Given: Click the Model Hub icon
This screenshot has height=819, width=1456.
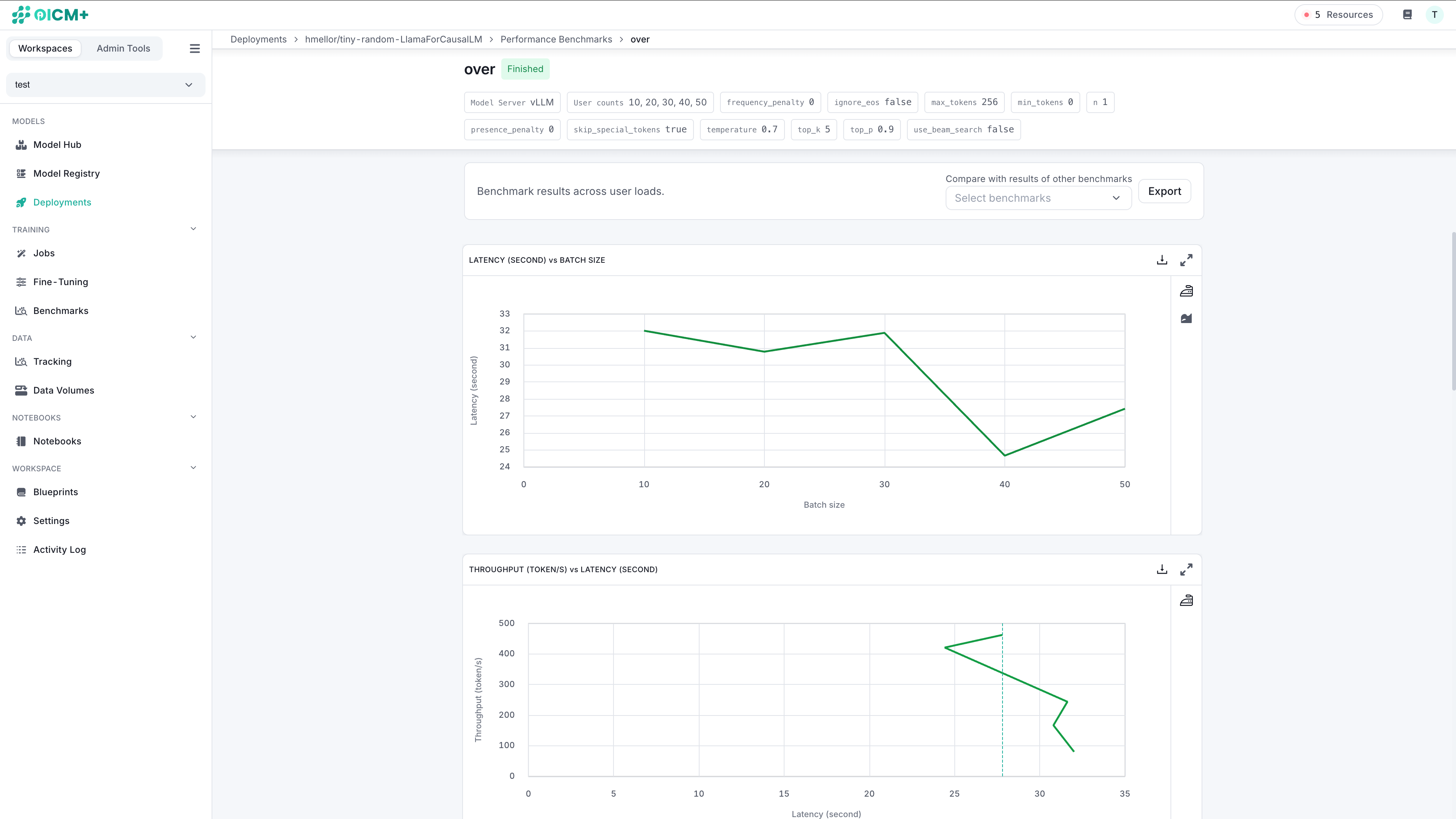Looking at the screenshot, I should tap(21, 145).
